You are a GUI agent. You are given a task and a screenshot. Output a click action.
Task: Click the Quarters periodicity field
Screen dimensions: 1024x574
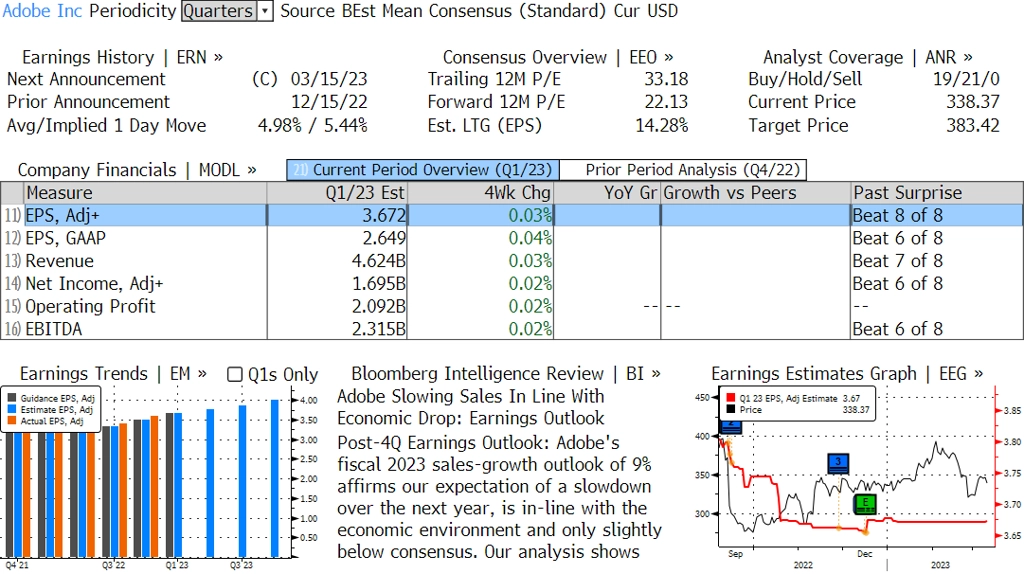point(219,11)
